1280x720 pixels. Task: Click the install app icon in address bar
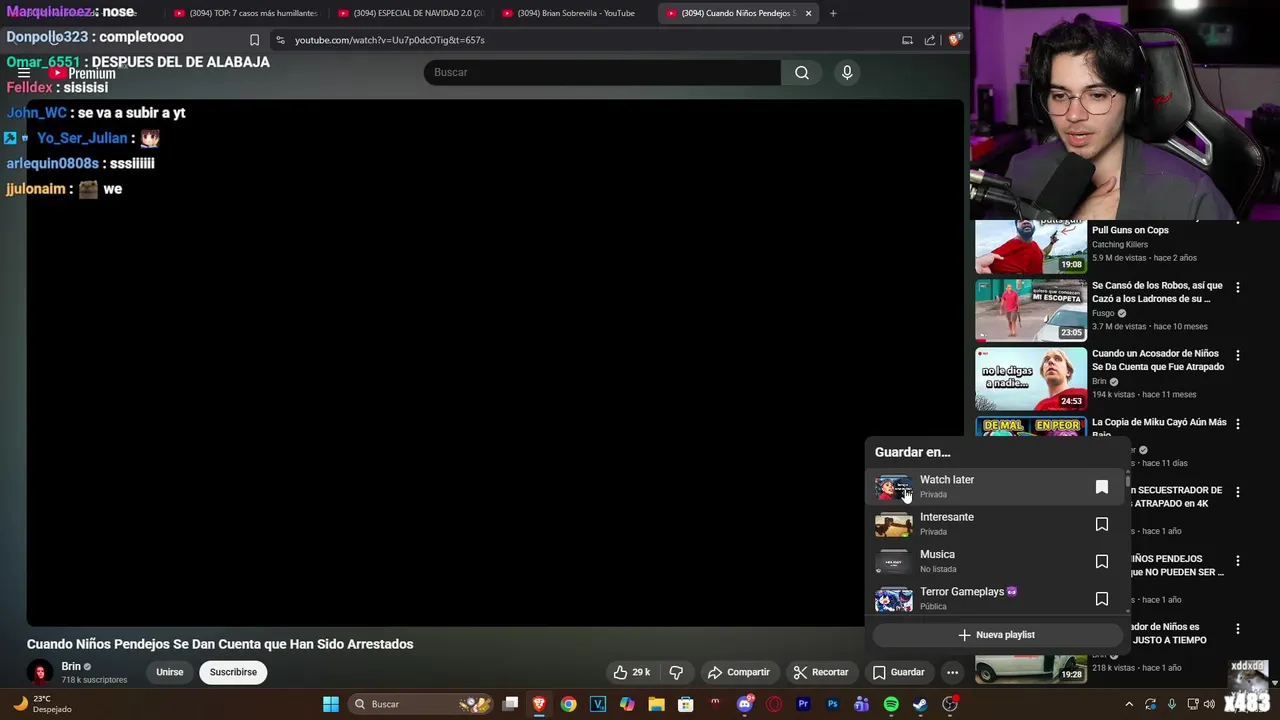(x=907, y=40)
